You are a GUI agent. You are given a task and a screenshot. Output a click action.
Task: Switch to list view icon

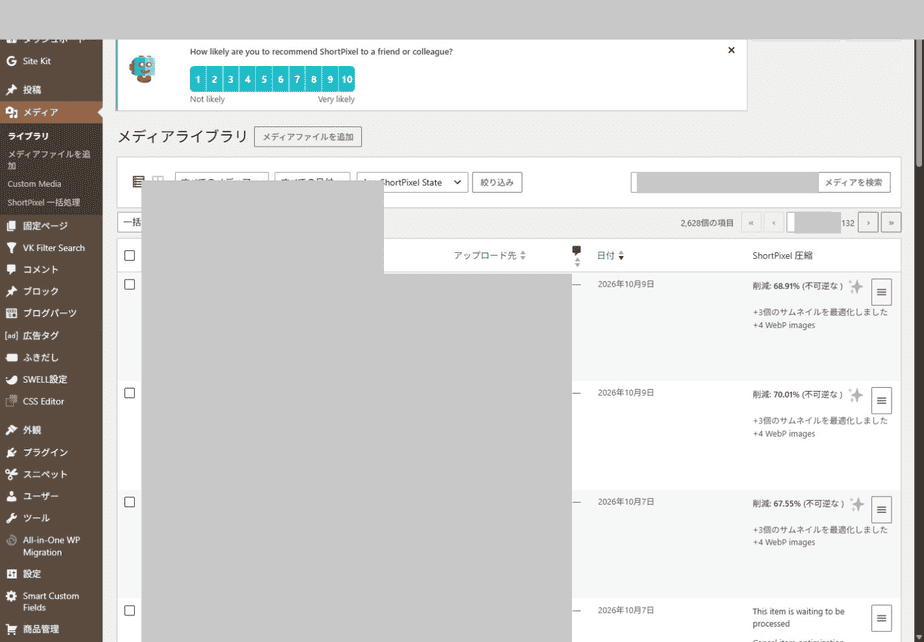click(x=138, y=181)
